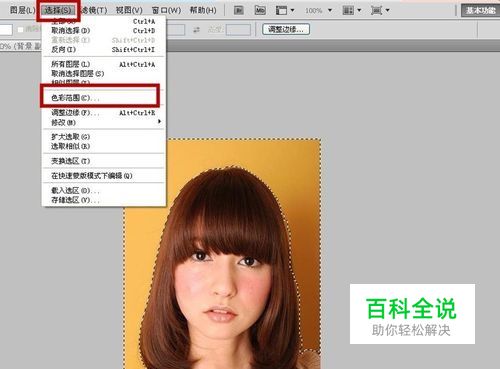Open the 视图(V) menu
The image size is (500, 369).
pos(129,10)
